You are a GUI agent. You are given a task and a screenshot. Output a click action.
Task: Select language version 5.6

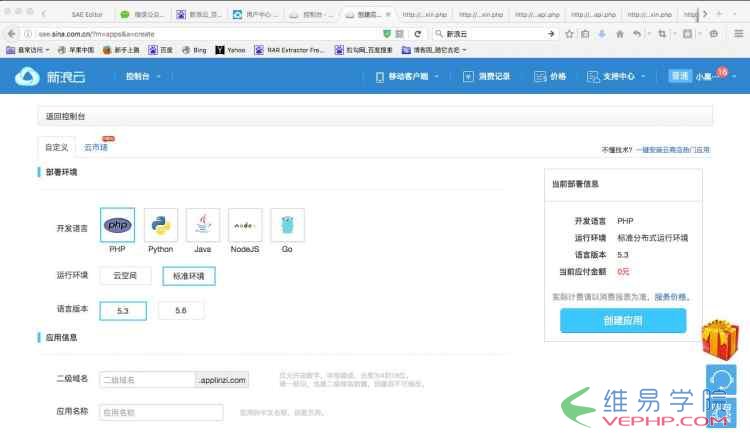tap(181, 310)
